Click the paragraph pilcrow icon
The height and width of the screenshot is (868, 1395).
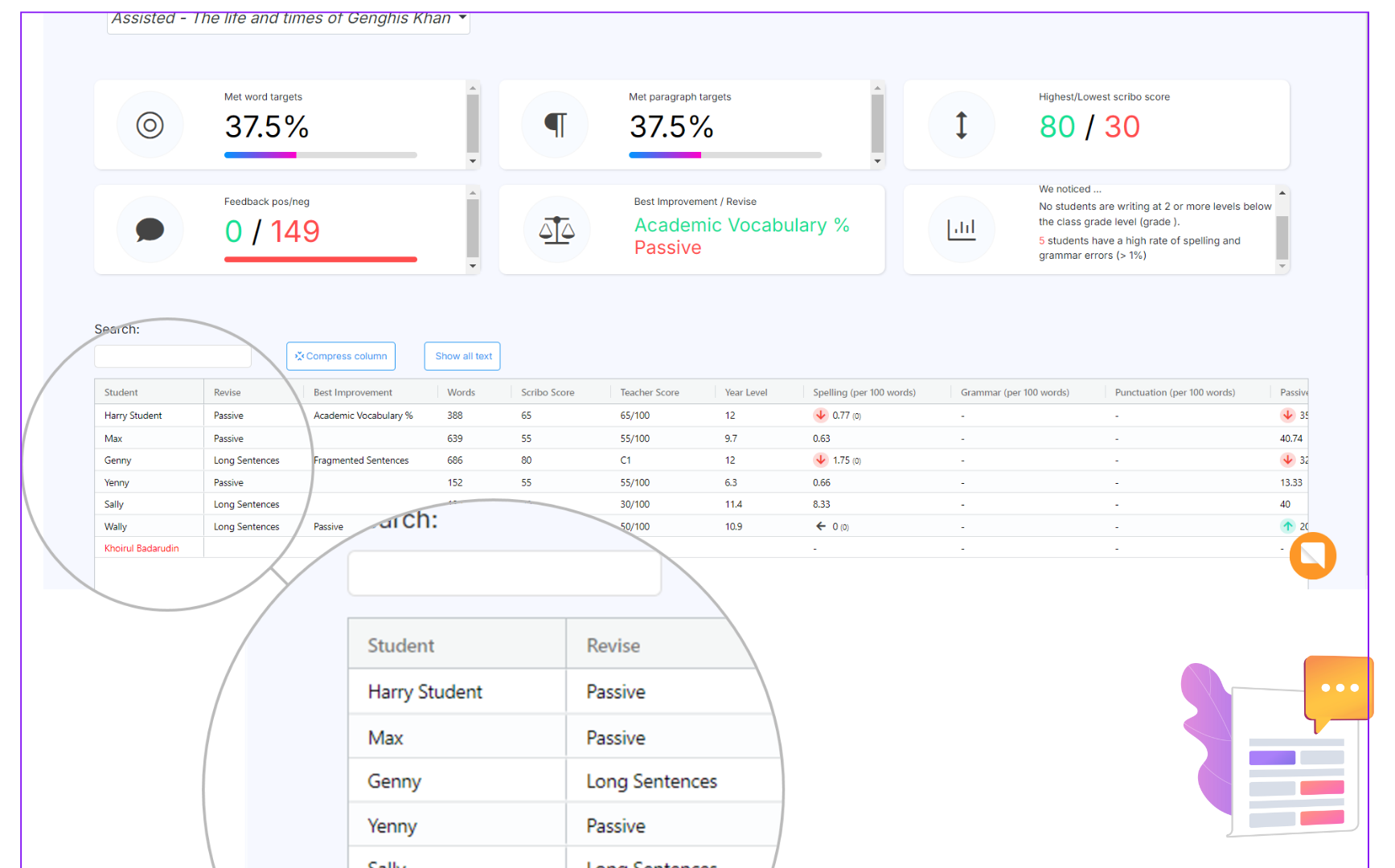(556, 125)
